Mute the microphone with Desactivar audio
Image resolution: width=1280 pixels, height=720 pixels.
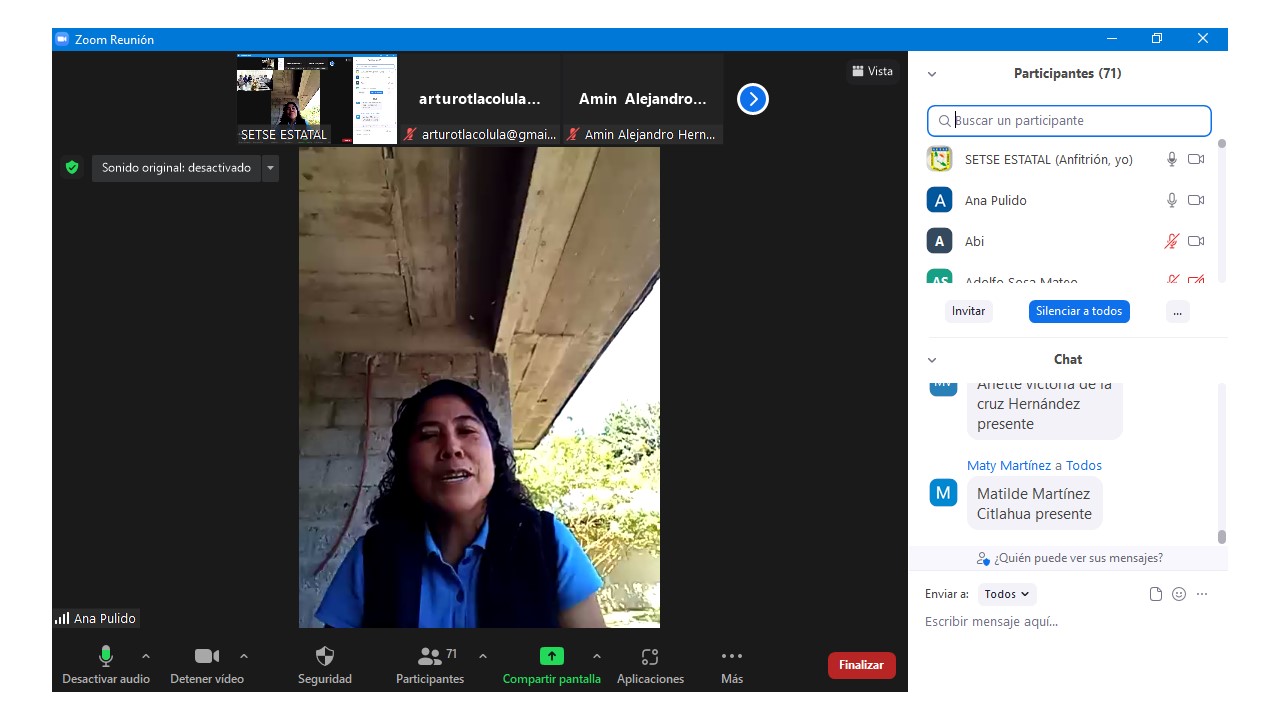tap(106, 665)
